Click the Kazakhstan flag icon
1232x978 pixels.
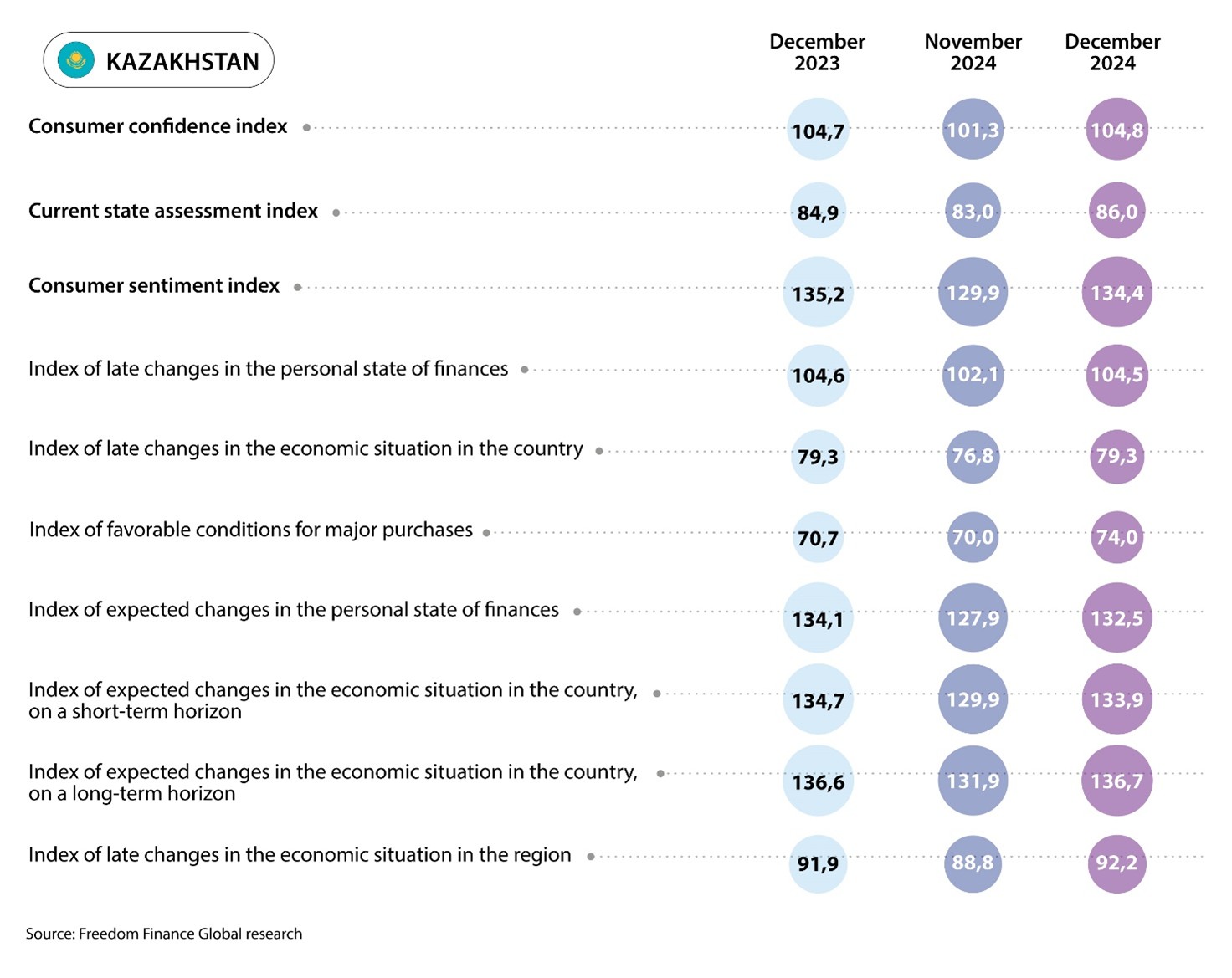(x=76, y=60)
